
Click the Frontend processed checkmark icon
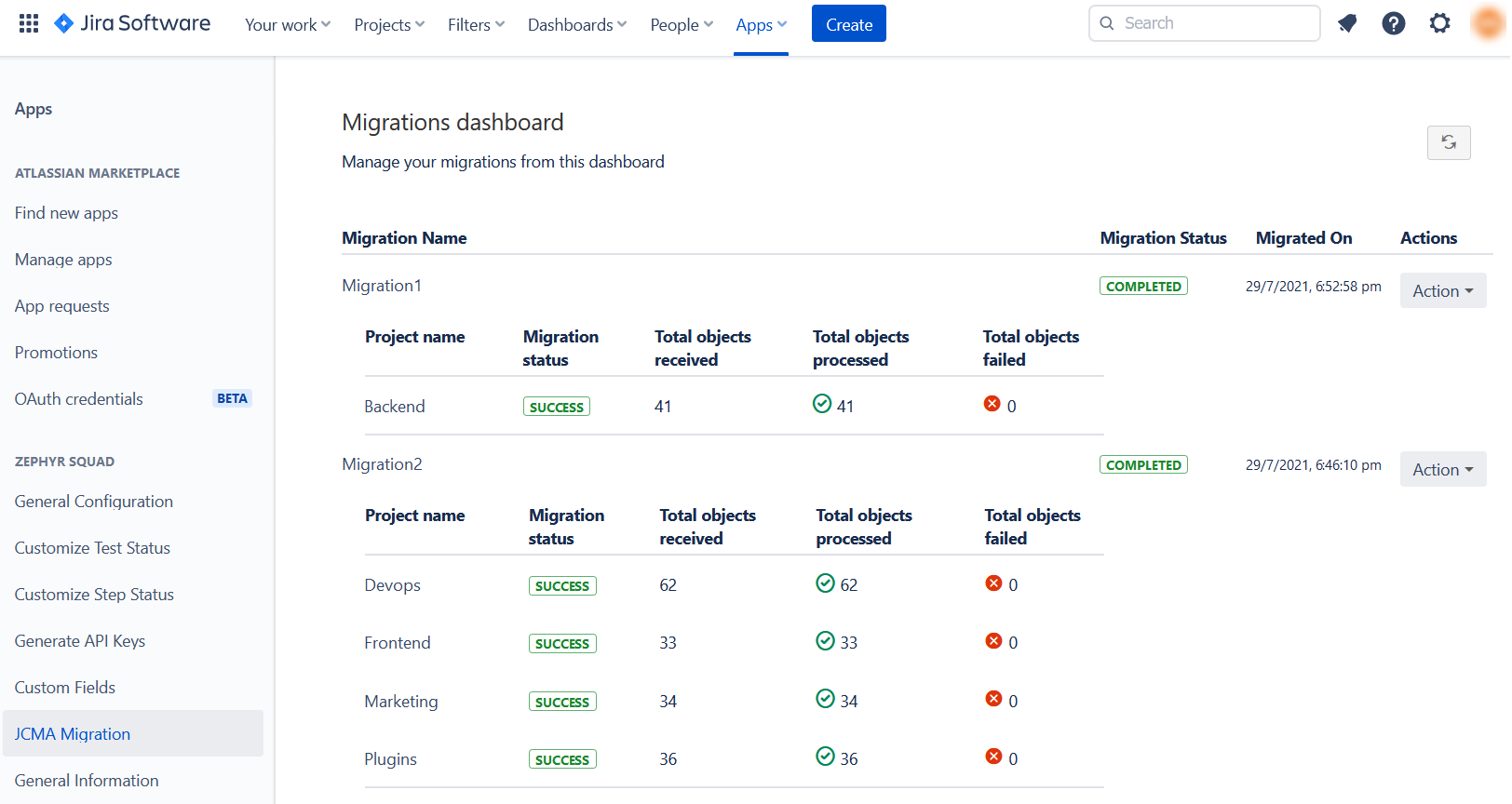pos(825,640)
